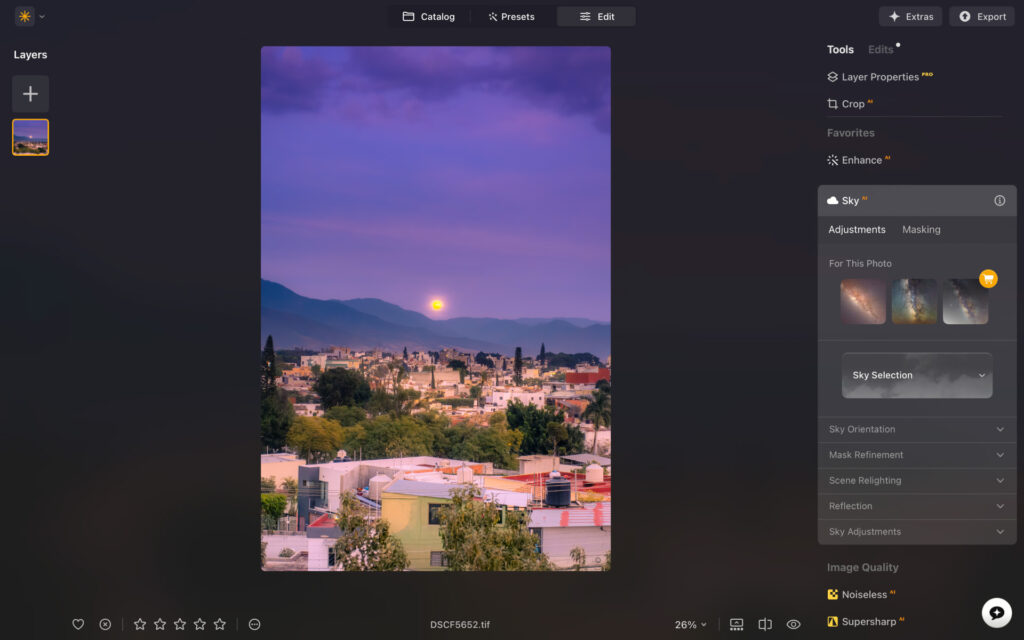The width and height of the screenshot is (1024, 640).
Task: Open the Sky Selection dropdown
Action: pos(916,375)
